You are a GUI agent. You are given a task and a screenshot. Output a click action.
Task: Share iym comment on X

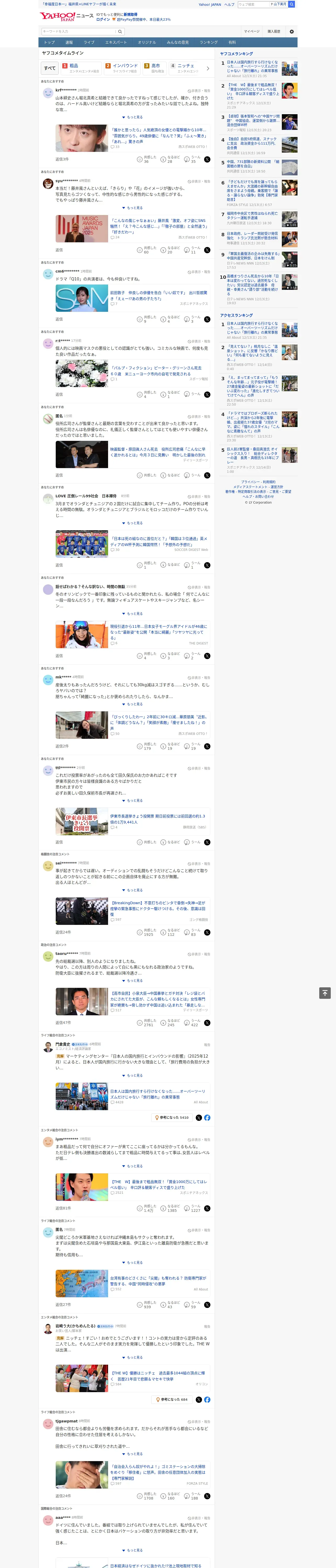(x=207, y=1208)
